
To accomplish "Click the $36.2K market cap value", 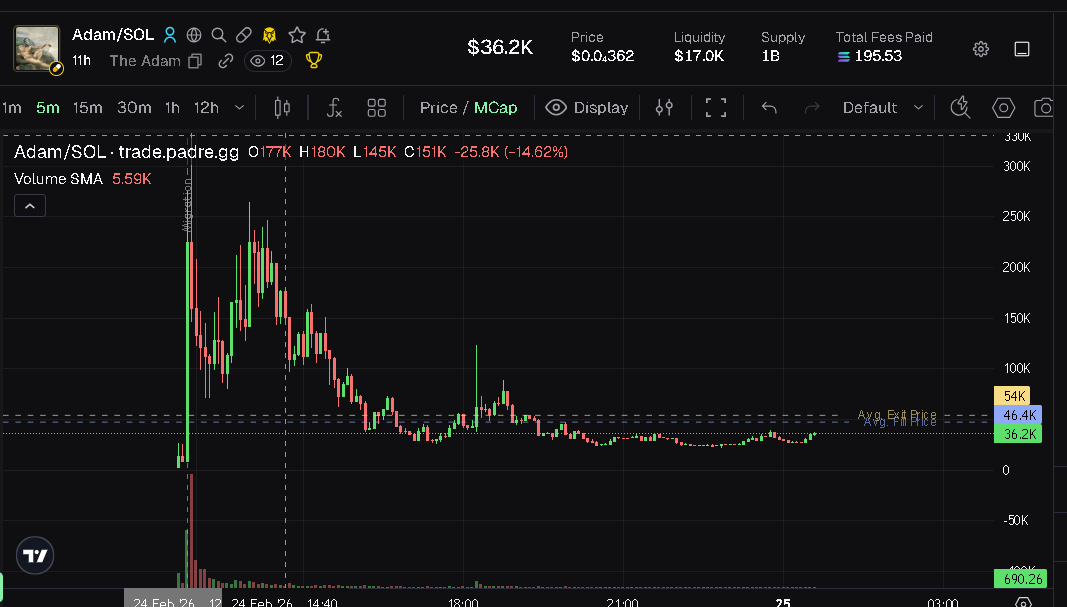I will click(x=500, y=47).
